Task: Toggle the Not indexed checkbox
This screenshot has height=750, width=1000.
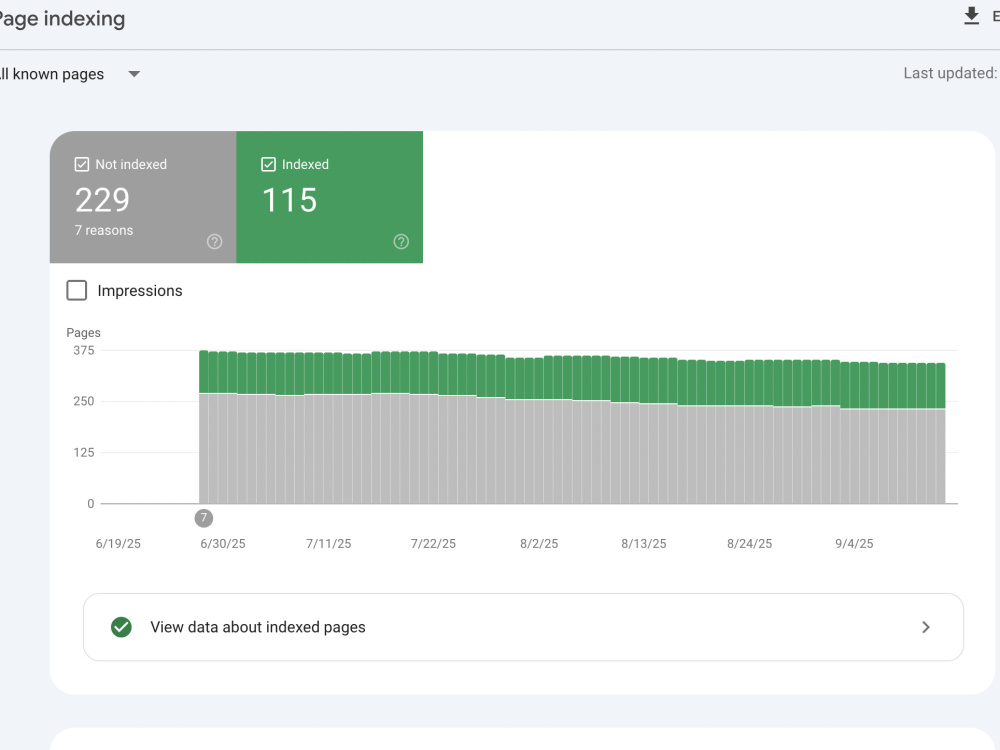Action: click(82, 164)
